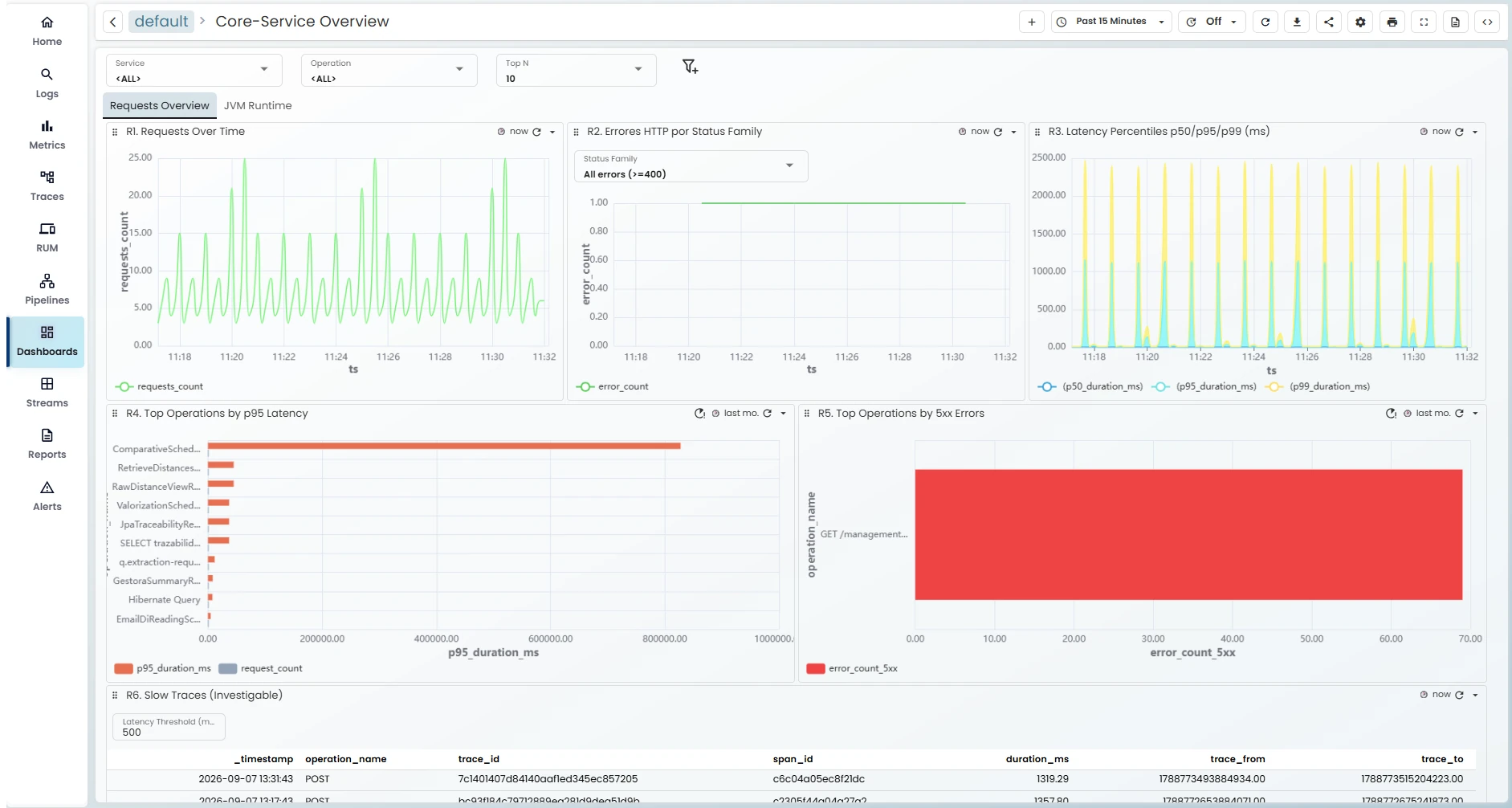Hide the p50_duration_ms series in R3
This screenshot has width=1512, height=808.
point(1090,386)
